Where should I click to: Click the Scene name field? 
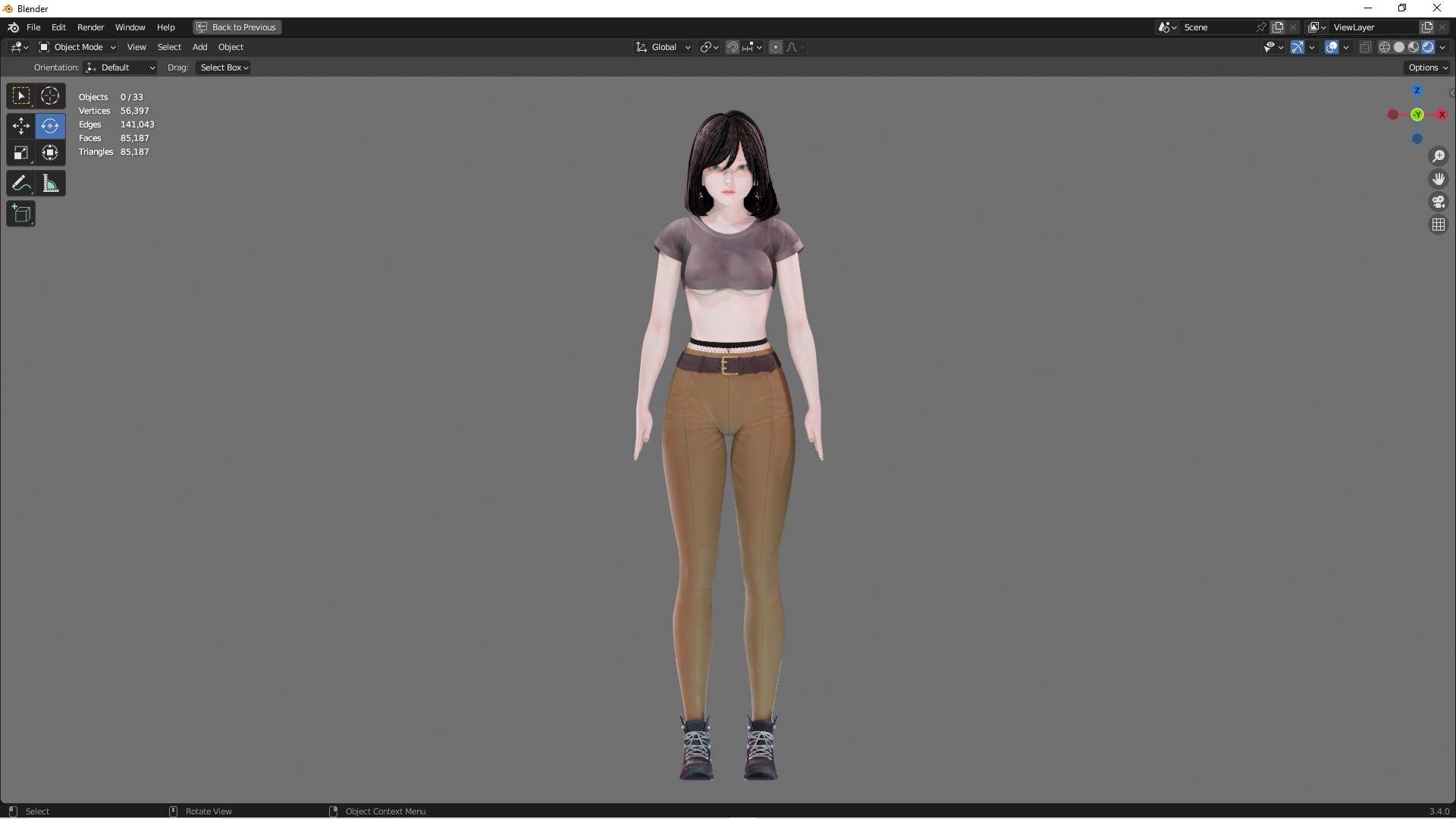point(1218,27)
